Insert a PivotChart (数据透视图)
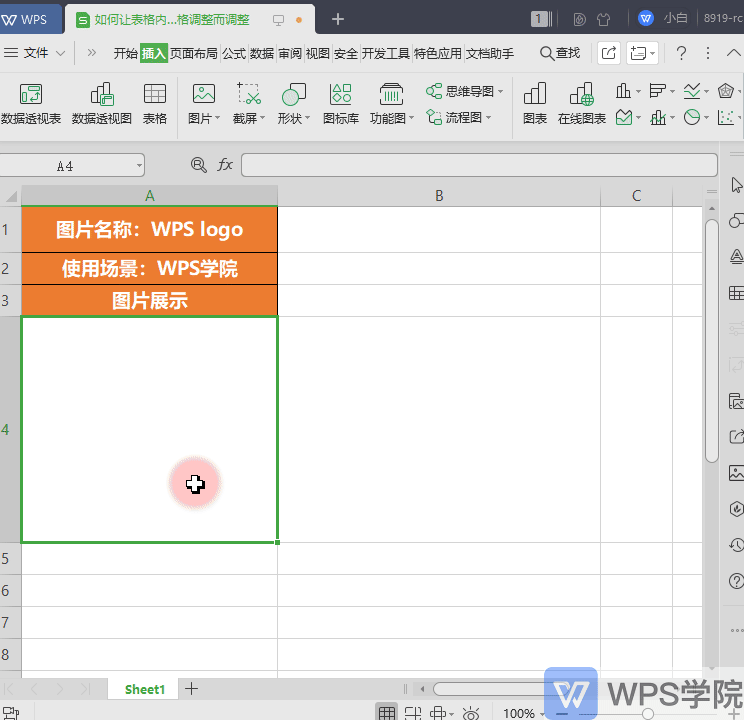 pos(102,103)
